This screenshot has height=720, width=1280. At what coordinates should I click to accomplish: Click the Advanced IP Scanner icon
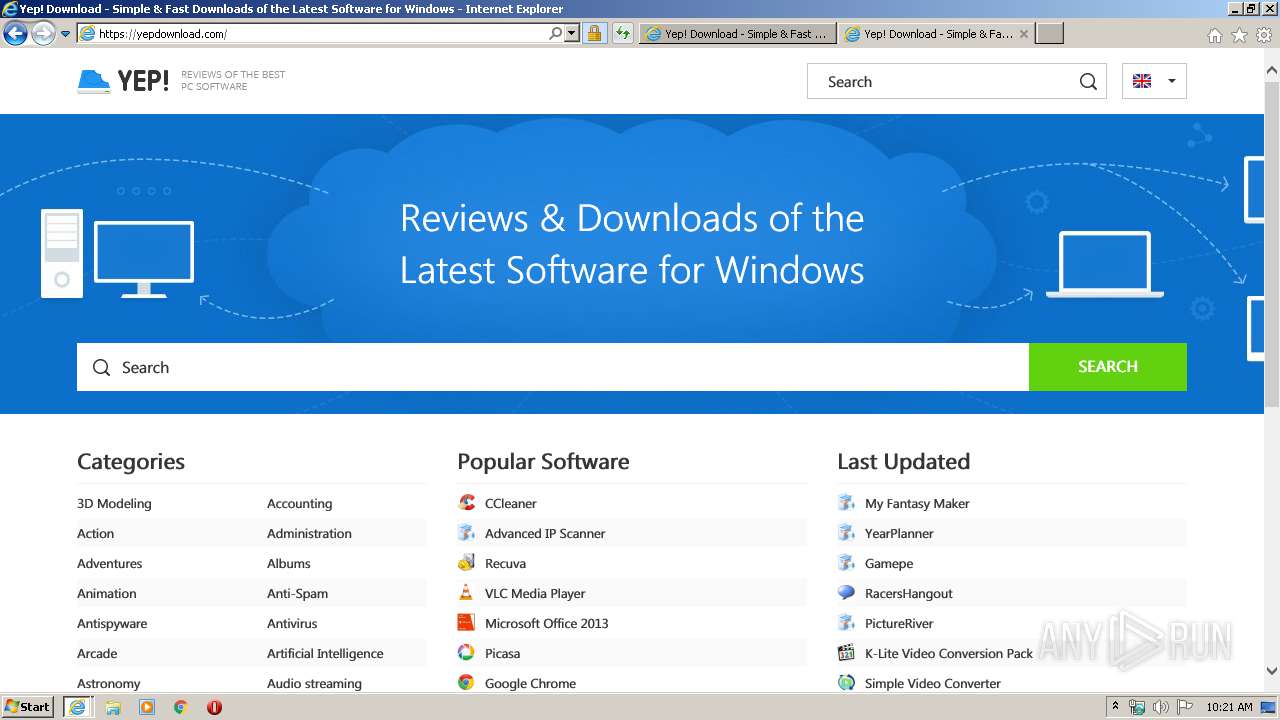(x=466, y=533)
